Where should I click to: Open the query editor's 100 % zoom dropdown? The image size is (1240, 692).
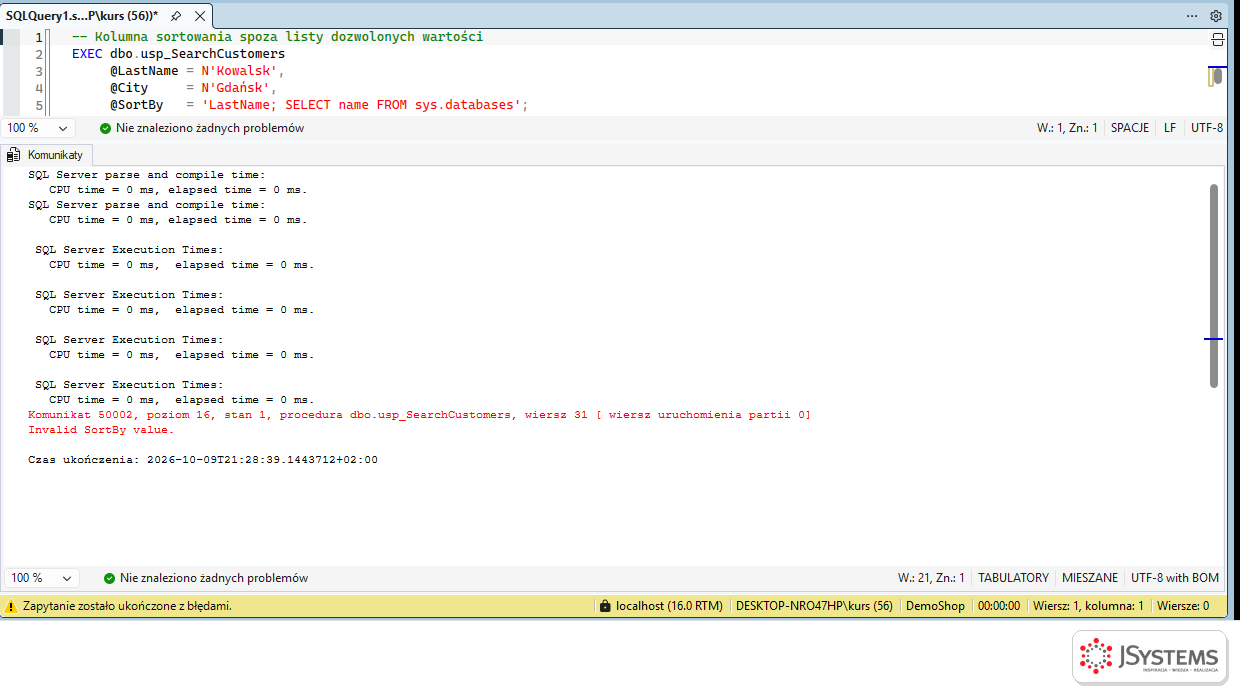[x=40, y=128]
